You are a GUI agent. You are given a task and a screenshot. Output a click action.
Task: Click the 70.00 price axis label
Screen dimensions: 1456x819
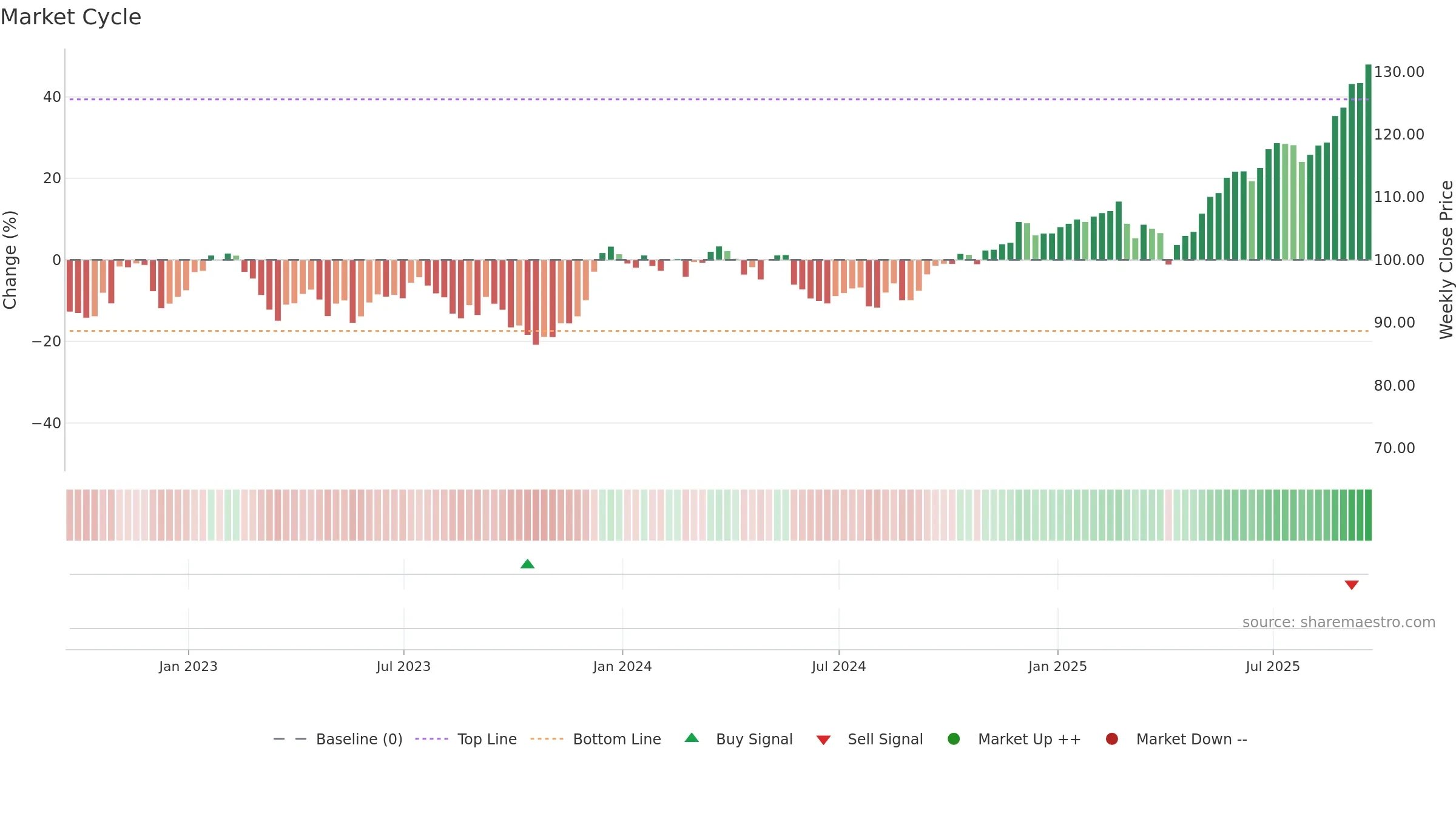tap(1395, 448)
